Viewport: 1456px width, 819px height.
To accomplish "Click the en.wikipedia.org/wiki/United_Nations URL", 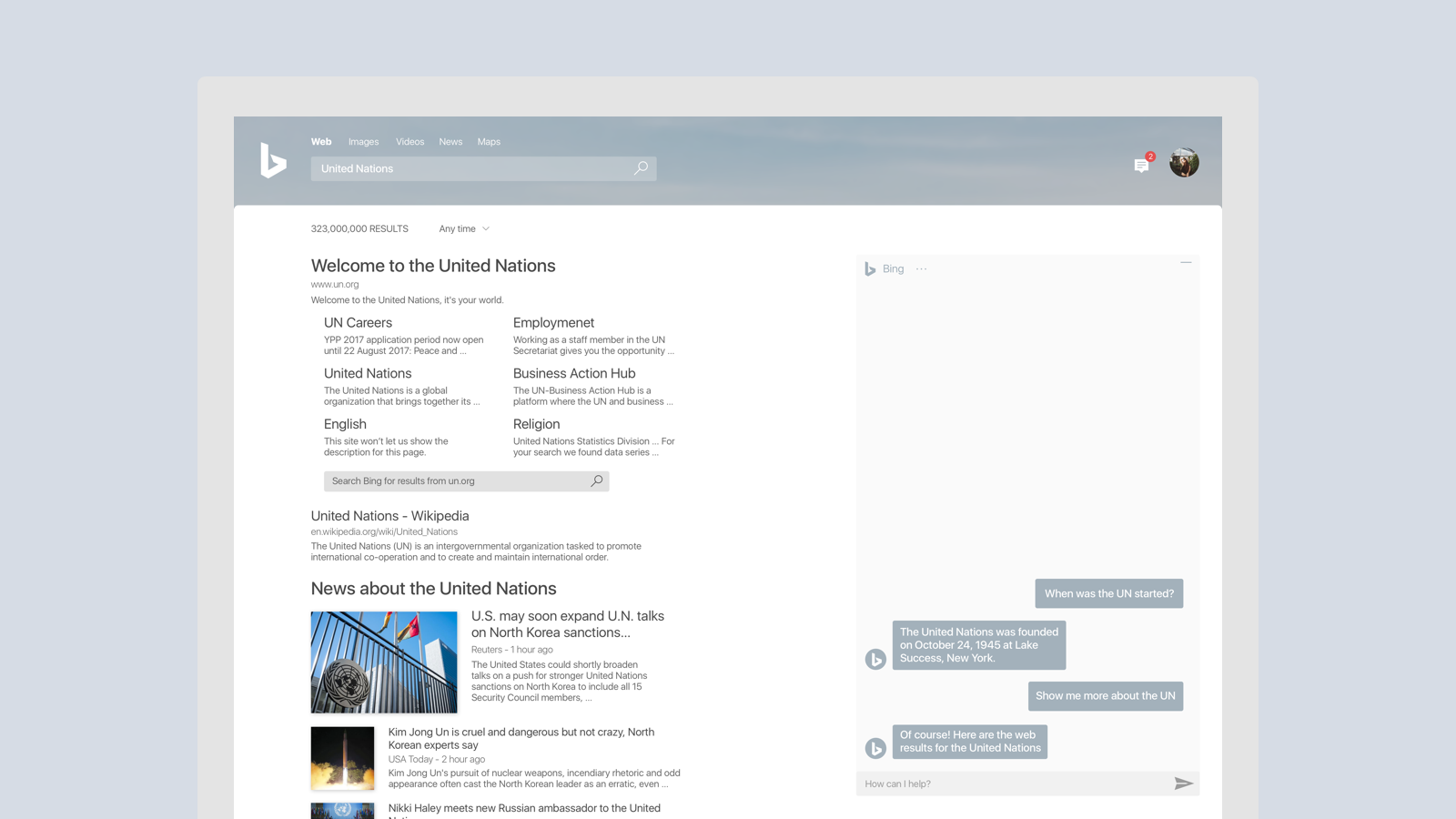I will [384, 532].
